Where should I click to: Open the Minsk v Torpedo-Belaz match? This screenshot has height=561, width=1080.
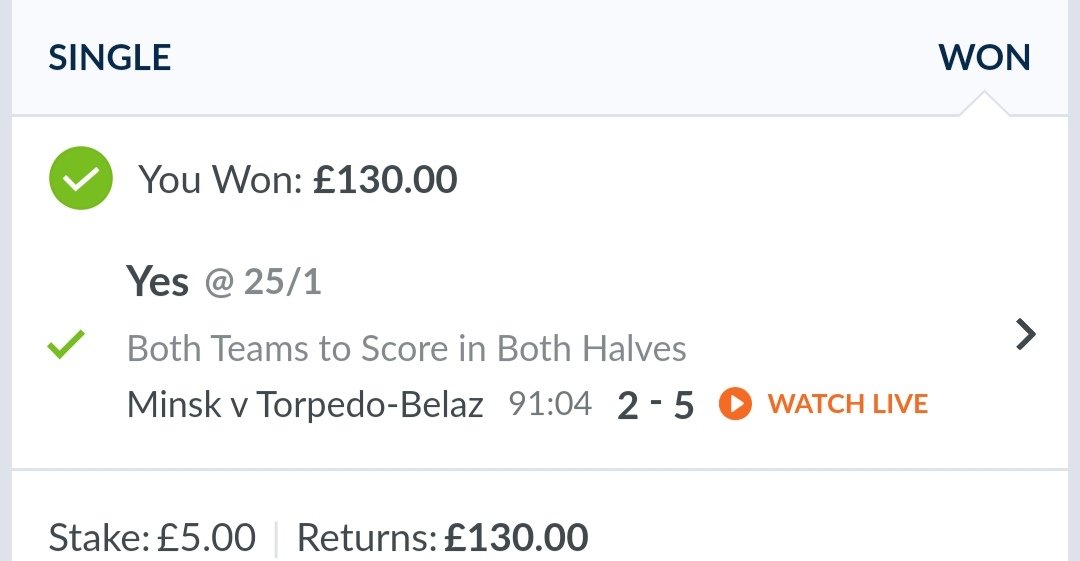305,405
